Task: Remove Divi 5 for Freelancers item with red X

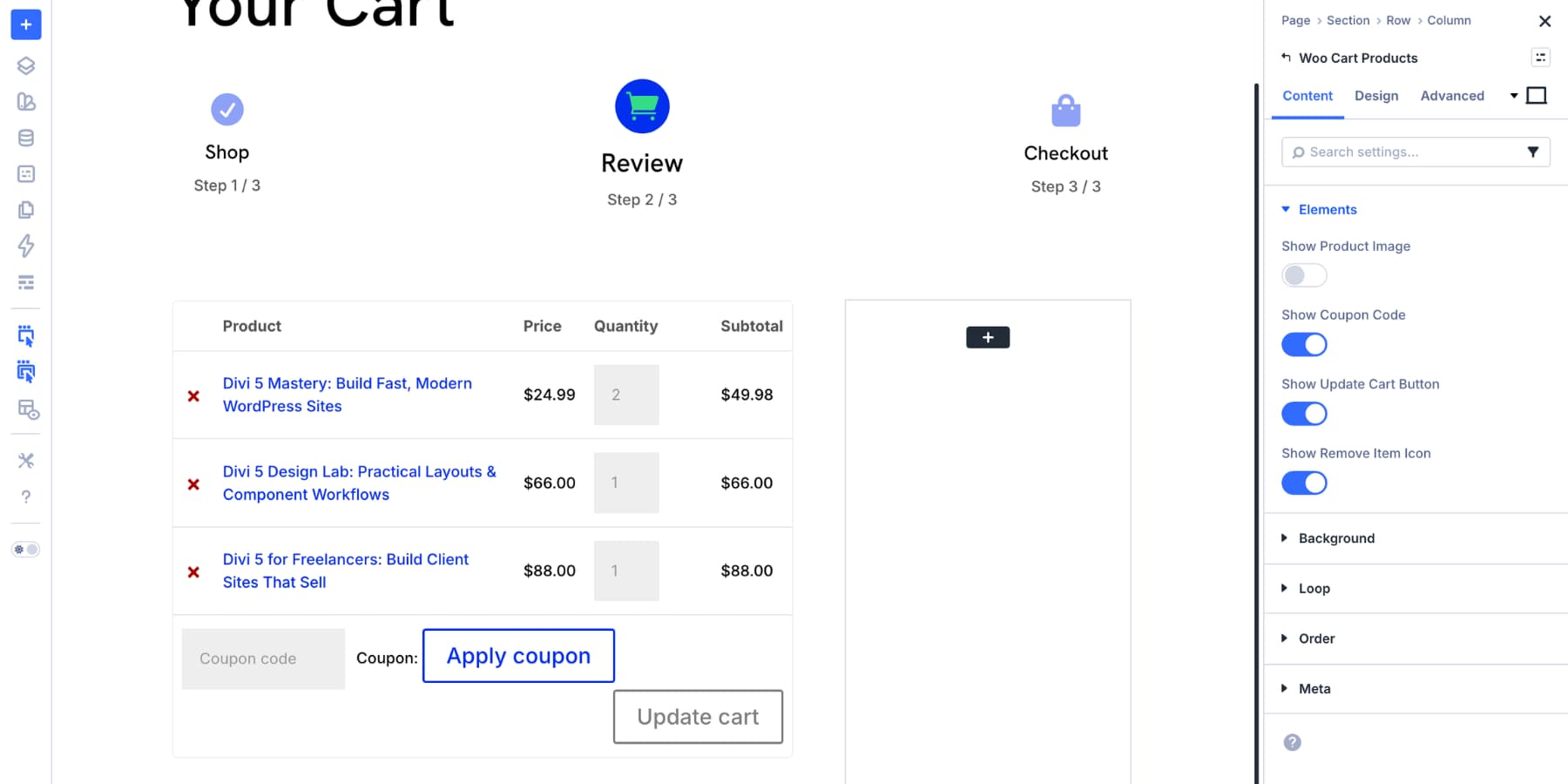Action: 193,572
